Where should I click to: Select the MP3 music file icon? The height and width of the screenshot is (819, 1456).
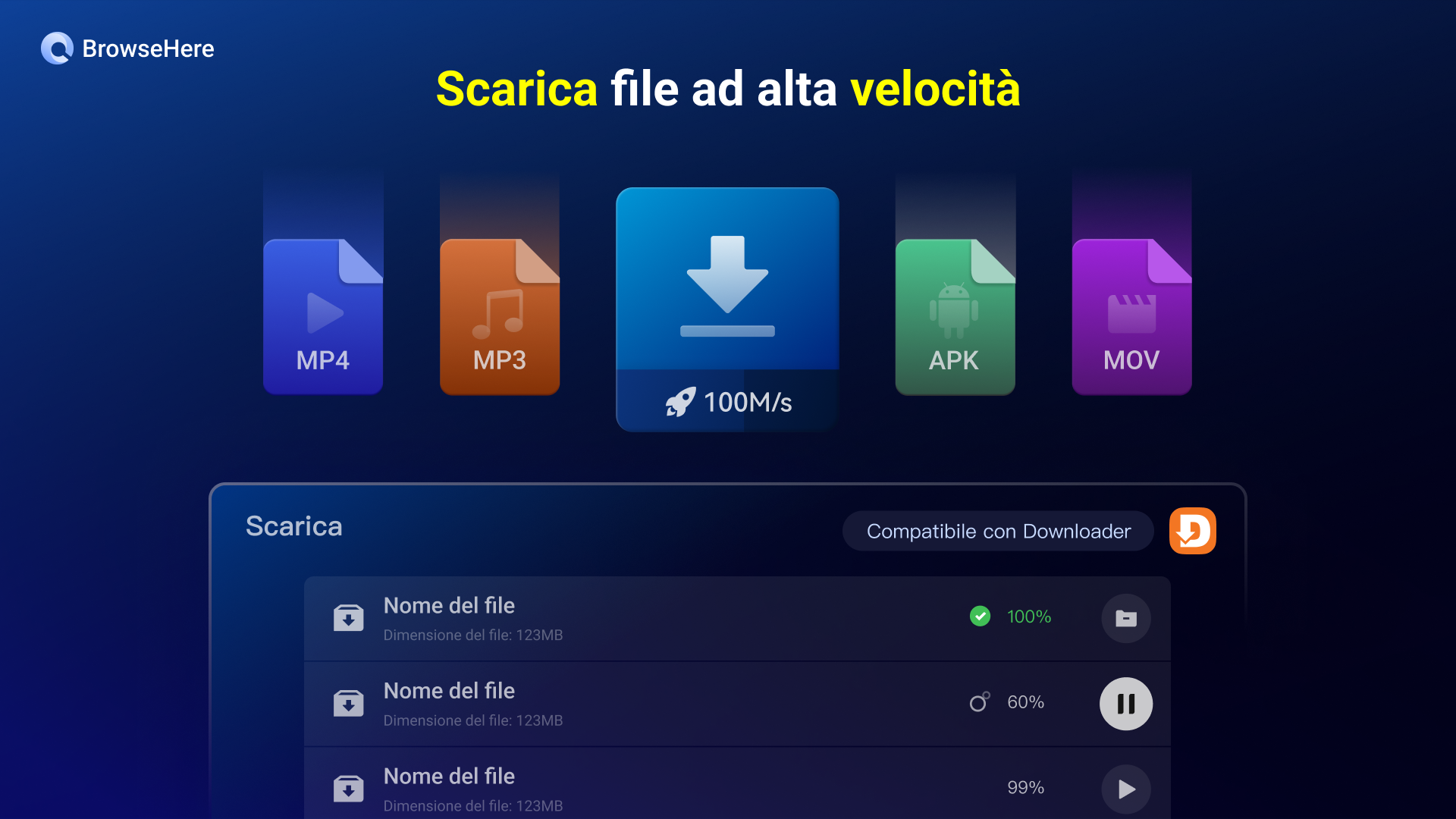coord(500,316)
